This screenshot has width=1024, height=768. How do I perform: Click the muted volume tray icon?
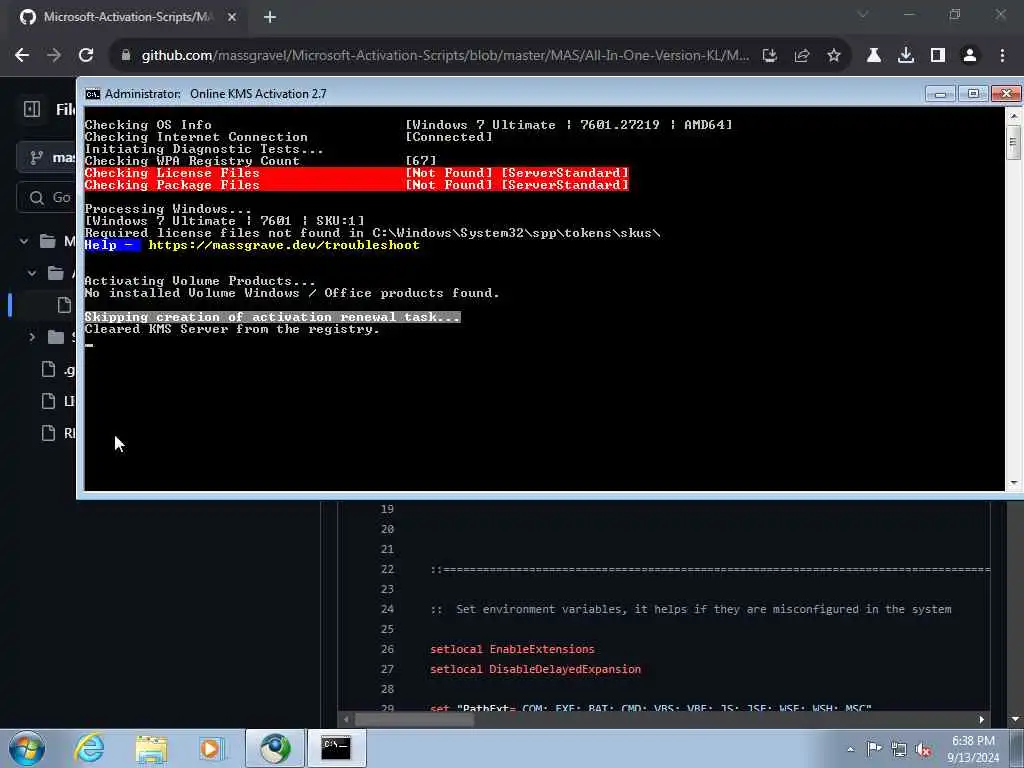(923, 749)
